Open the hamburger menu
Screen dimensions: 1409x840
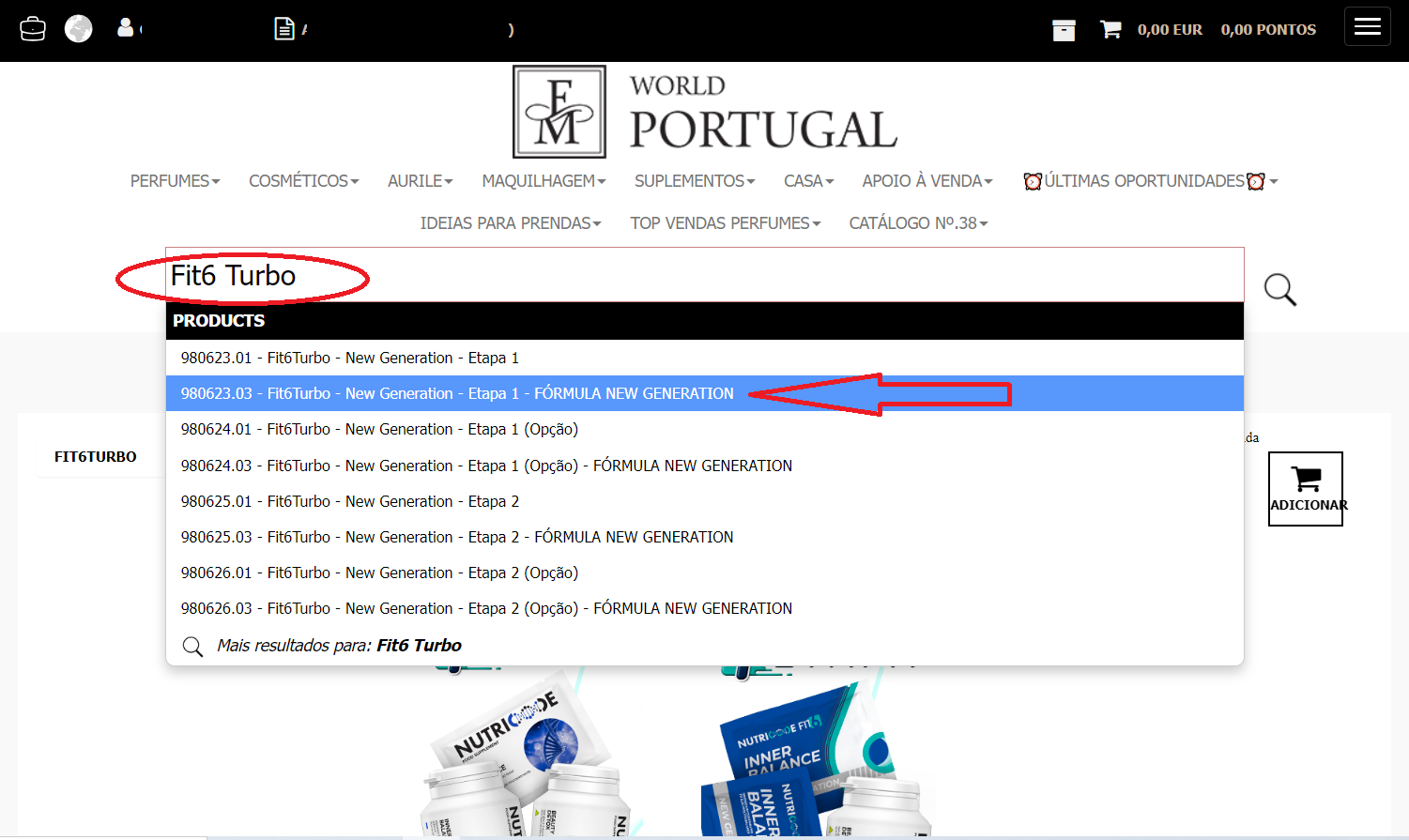click(x=1367, y=27)
